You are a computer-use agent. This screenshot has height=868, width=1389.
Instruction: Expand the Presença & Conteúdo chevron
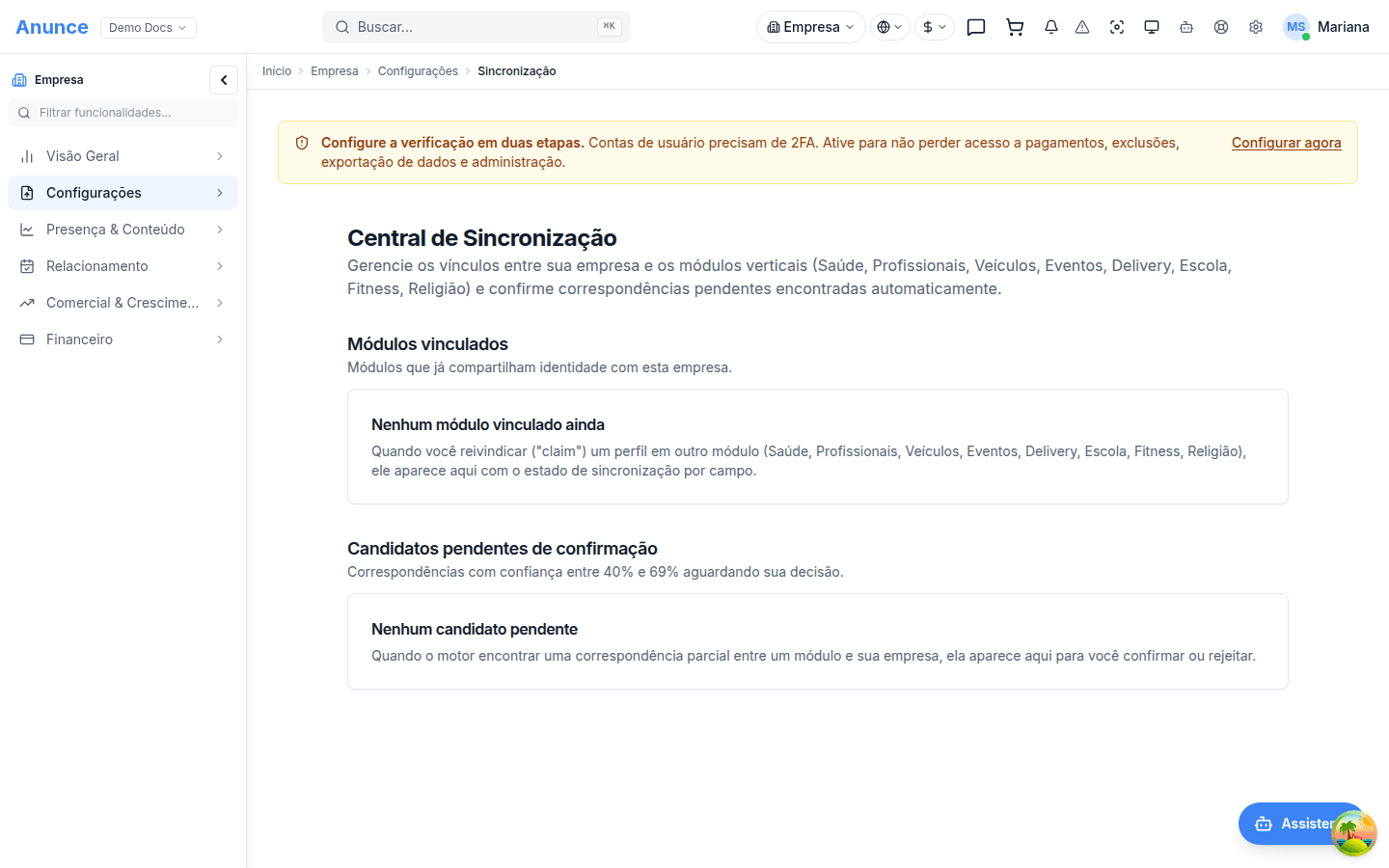click(x=220, y=230)
